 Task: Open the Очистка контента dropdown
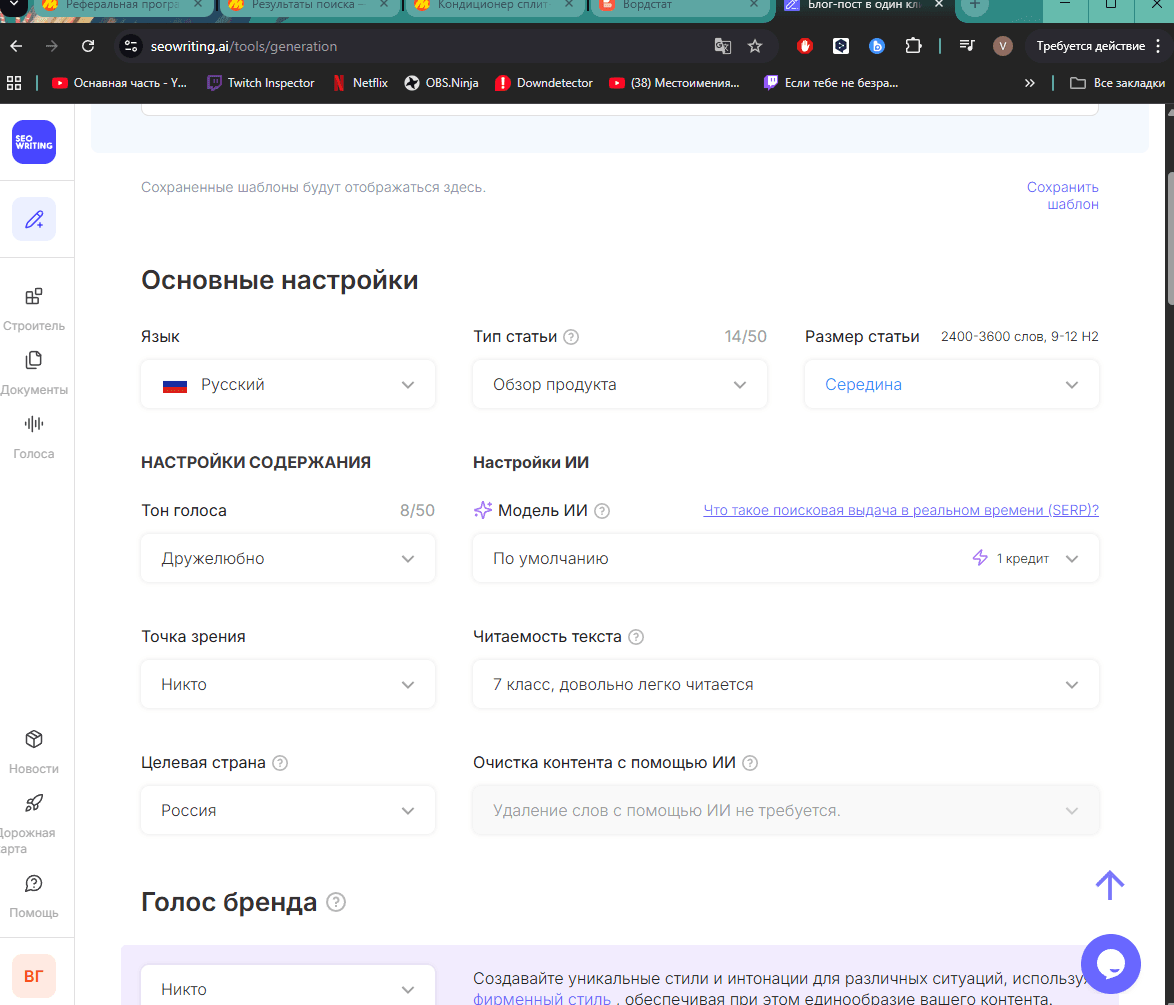tap(785, 810)
